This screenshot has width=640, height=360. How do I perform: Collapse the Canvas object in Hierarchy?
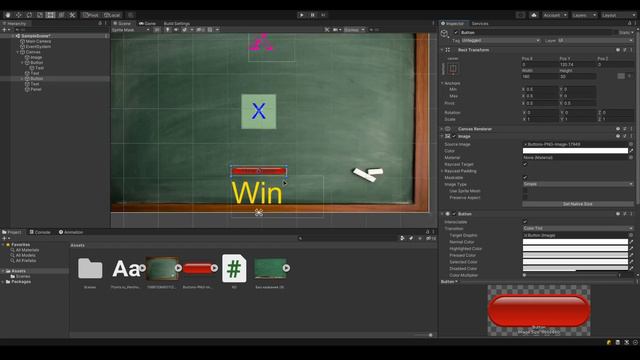click(18, 52)
